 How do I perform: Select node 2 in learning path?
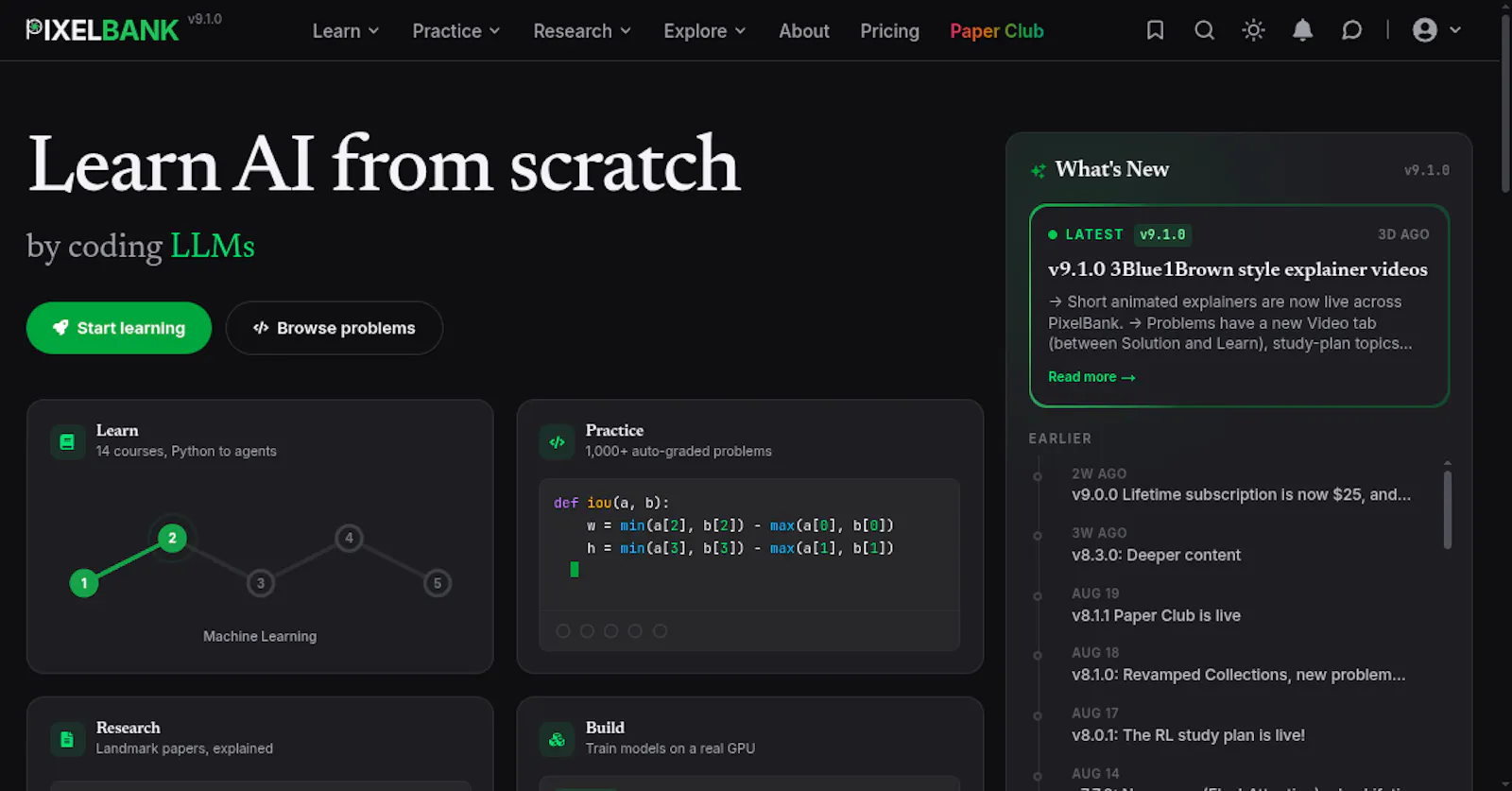point(172,539)
